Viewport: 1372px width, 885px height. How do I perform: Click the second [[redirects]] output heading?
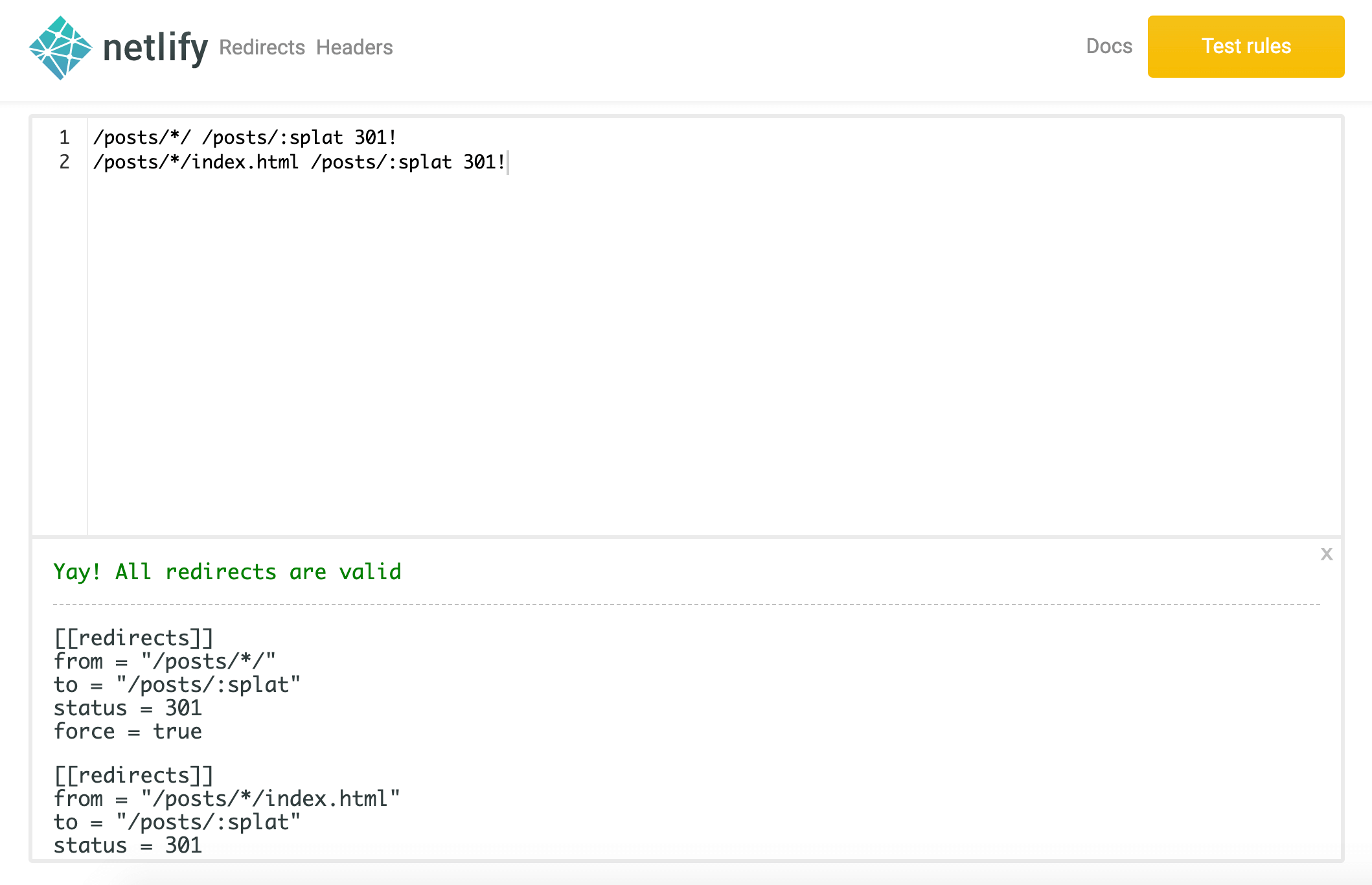[133, 776]
